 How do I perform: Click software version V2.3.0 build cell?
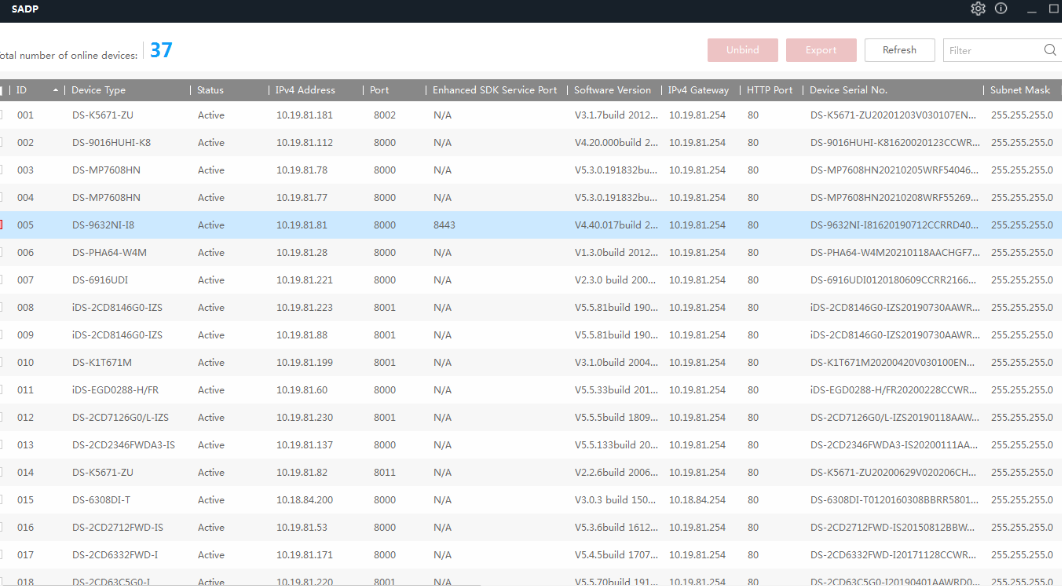point(616,280)
